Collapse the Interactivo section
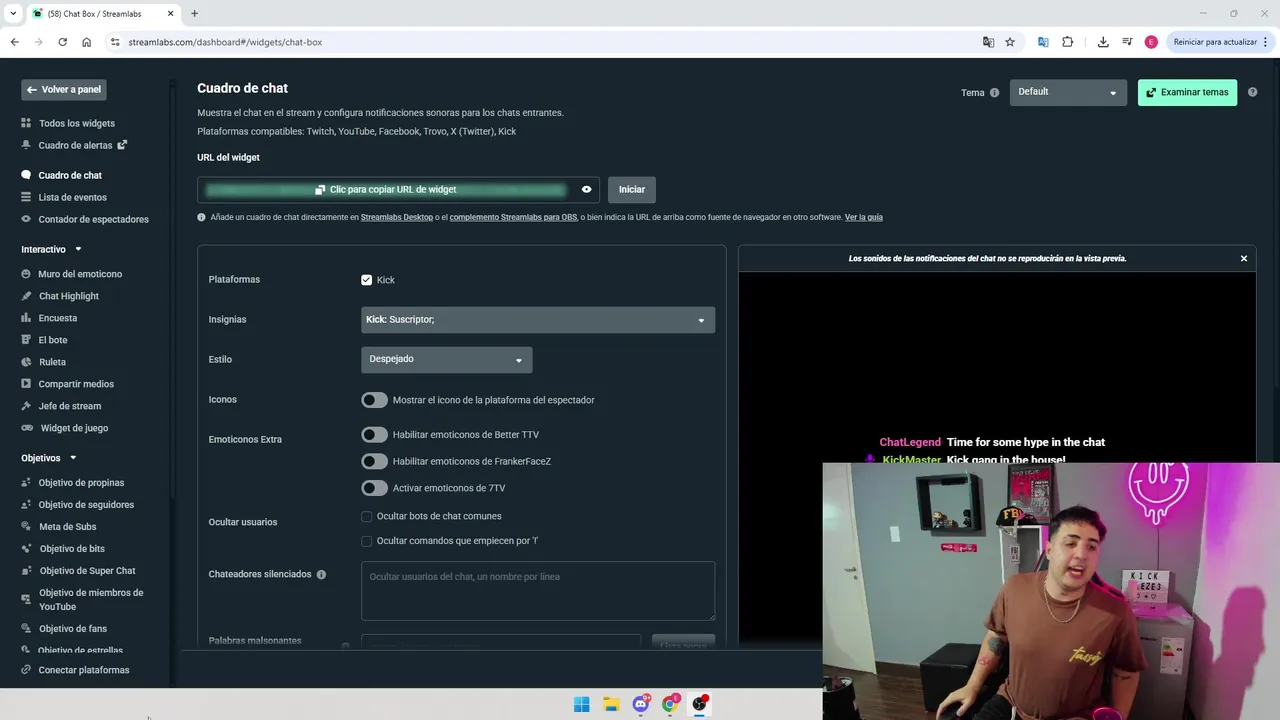1280x720 pixels. (51, 249)
